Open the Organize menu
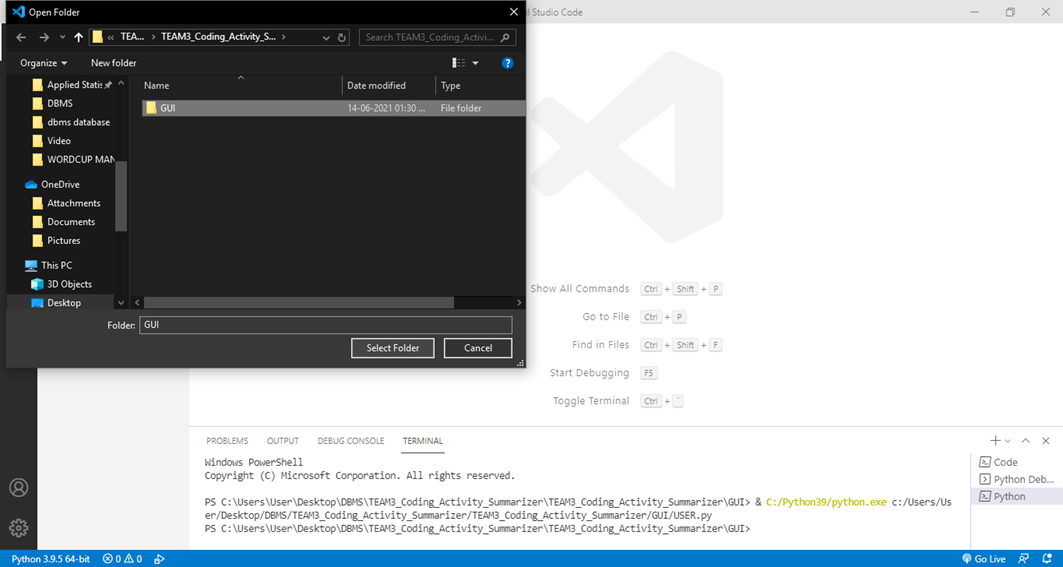The image size is (1063, 567). point(44,63)
